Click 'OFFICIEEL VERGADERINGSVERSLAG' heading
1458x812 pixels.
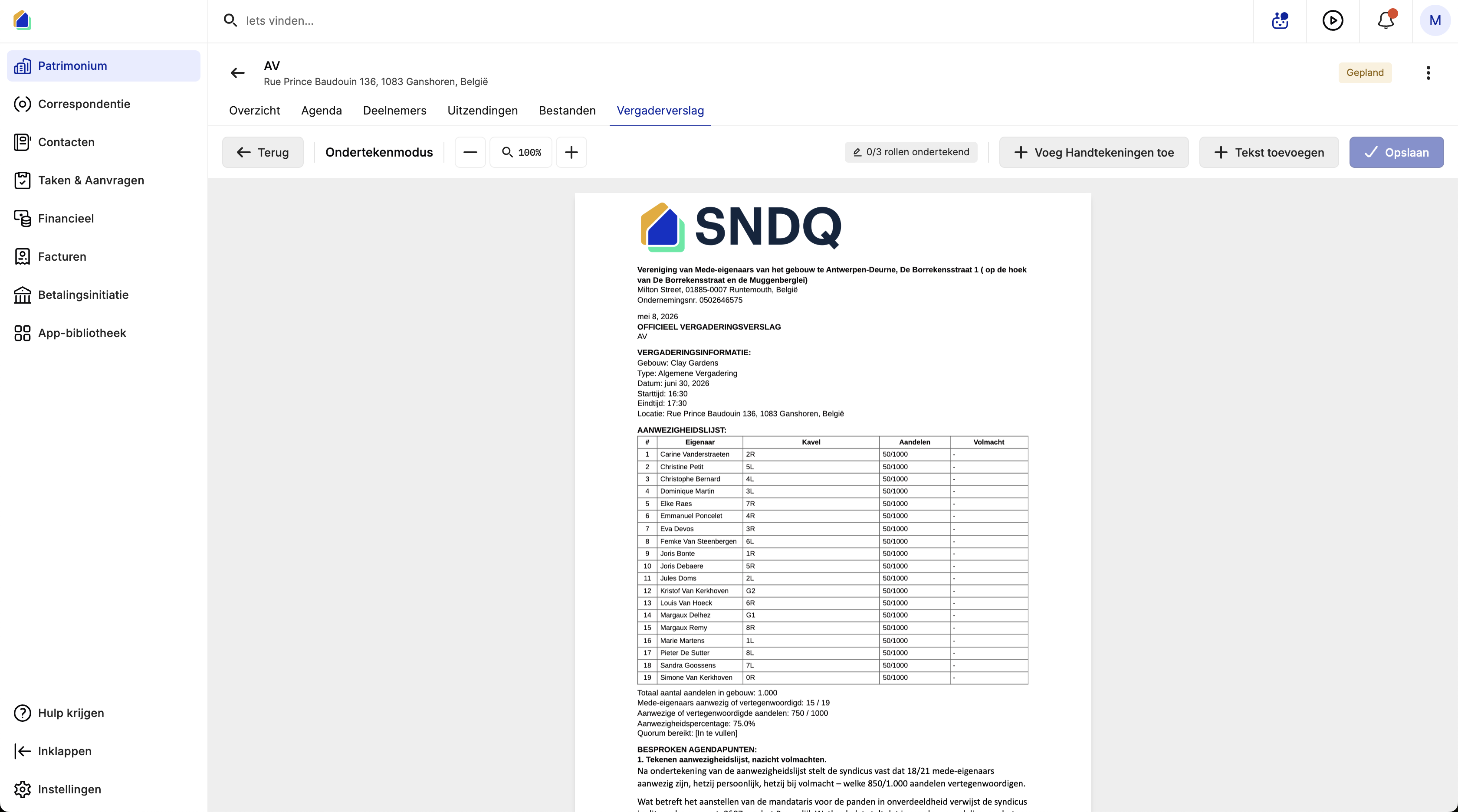click(709, 327)
